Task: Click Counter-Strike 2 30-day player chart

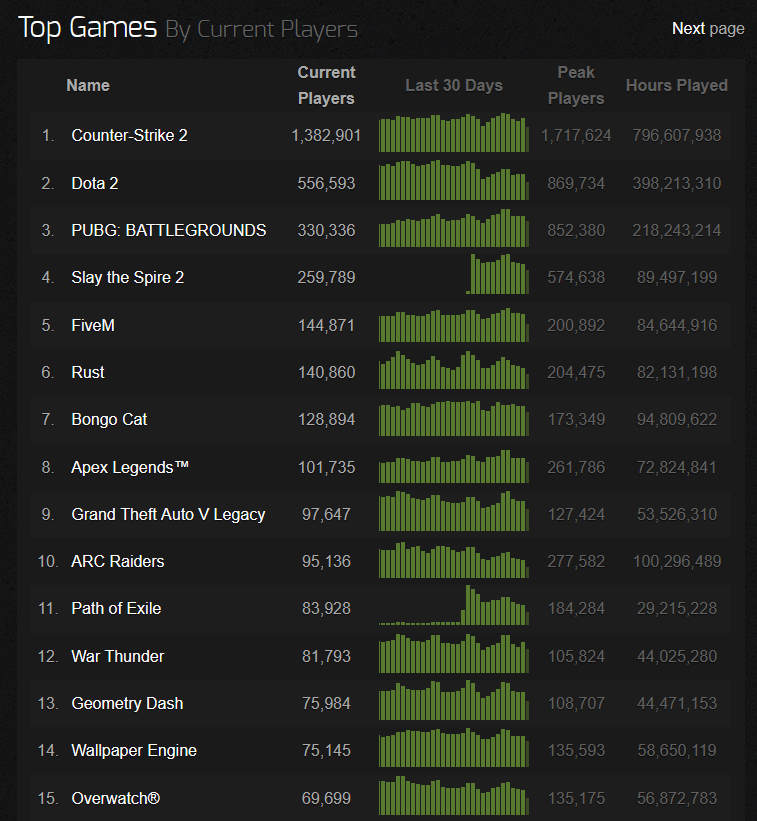Action: click(x=454, y=132)
